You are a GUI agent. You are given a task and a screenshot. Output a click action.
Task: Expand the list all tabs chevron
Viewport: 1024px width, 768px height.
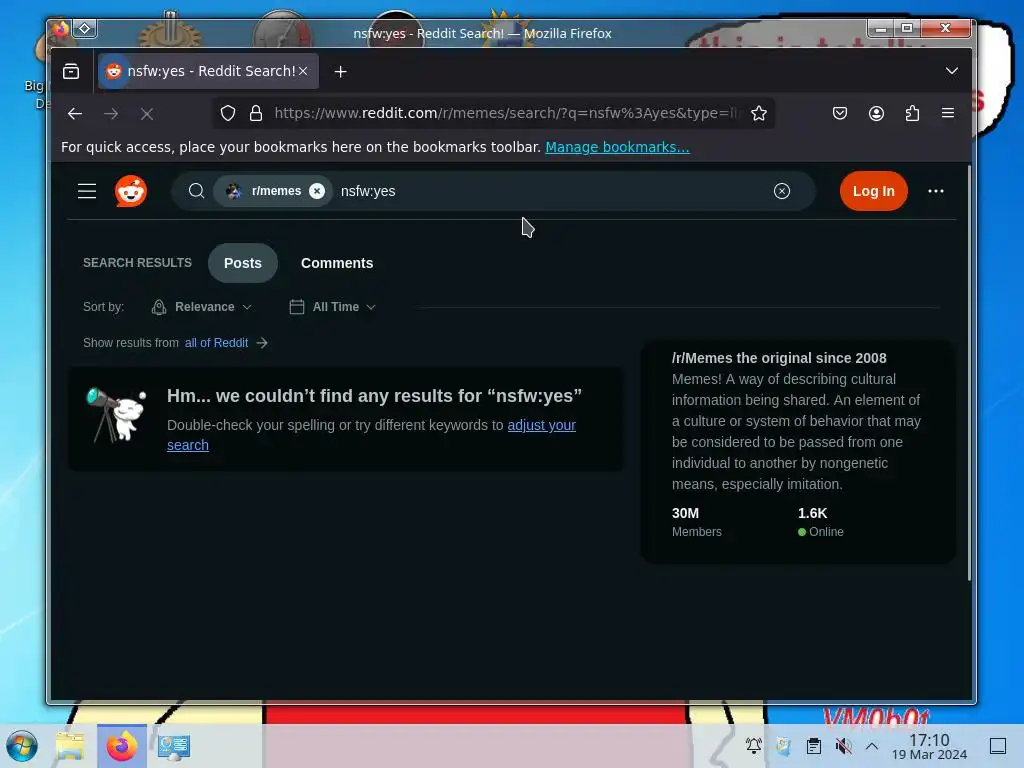point(952,71)
